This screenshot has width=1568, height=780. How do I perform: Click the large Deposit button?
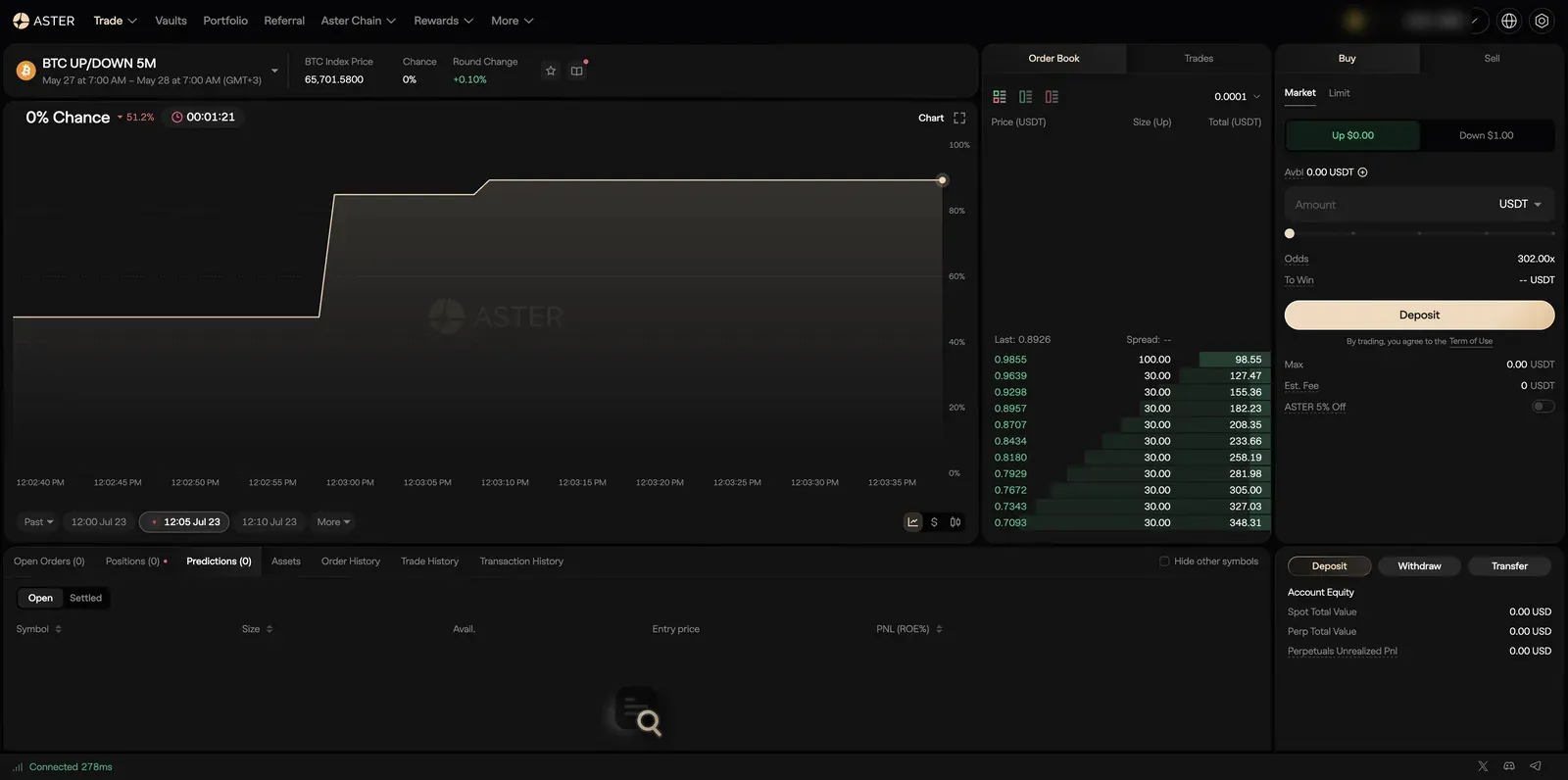pos(1419,316)
